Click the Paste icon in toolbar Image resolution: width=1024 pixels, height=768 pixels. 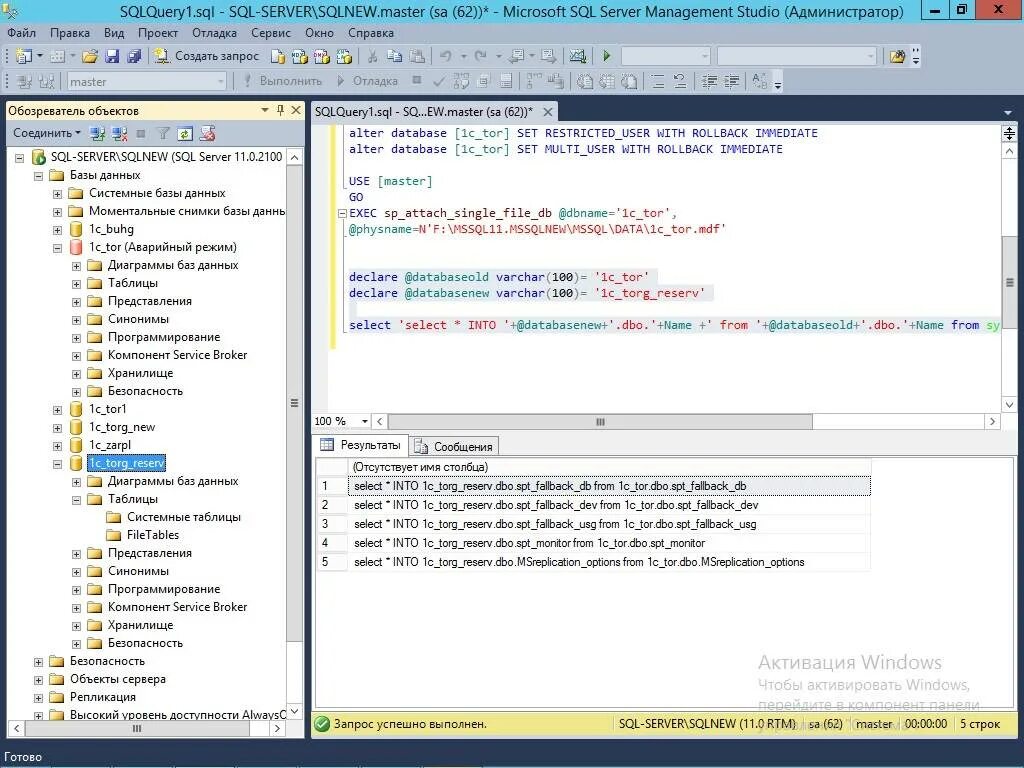[x=417, y=56]
